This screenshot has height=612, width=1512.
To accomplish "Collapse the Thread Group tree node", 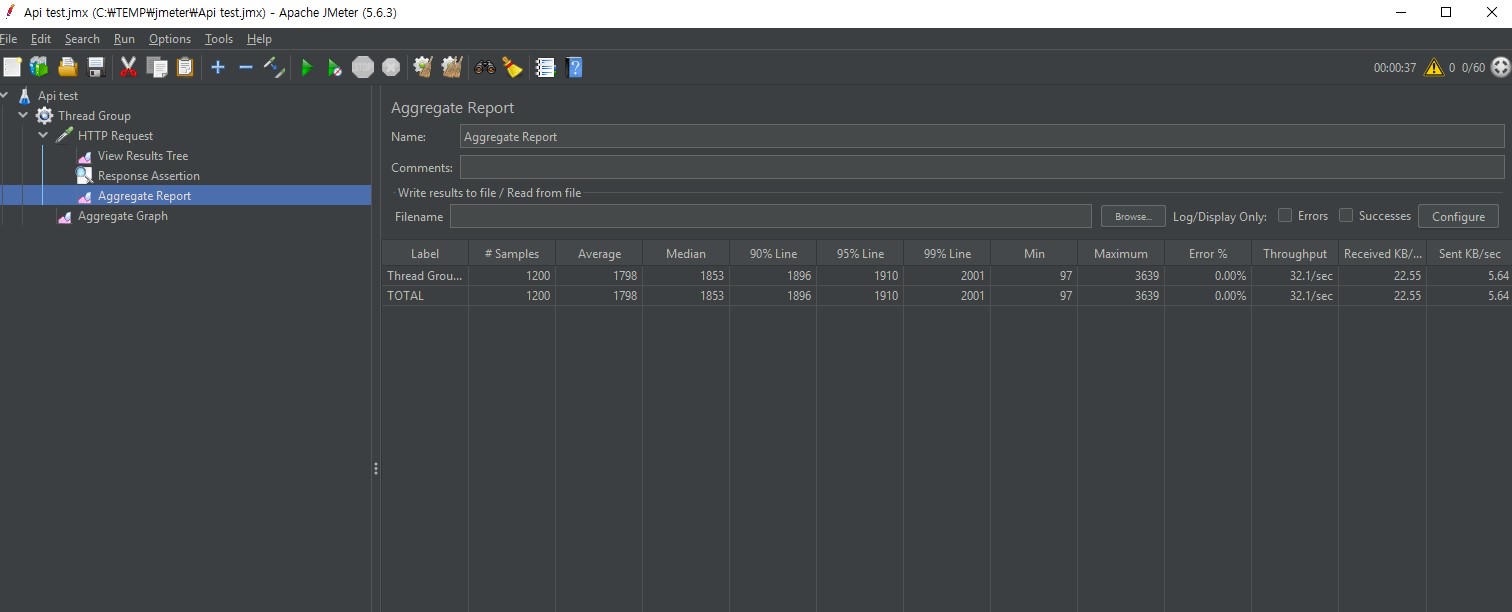I will pos(23,116).
